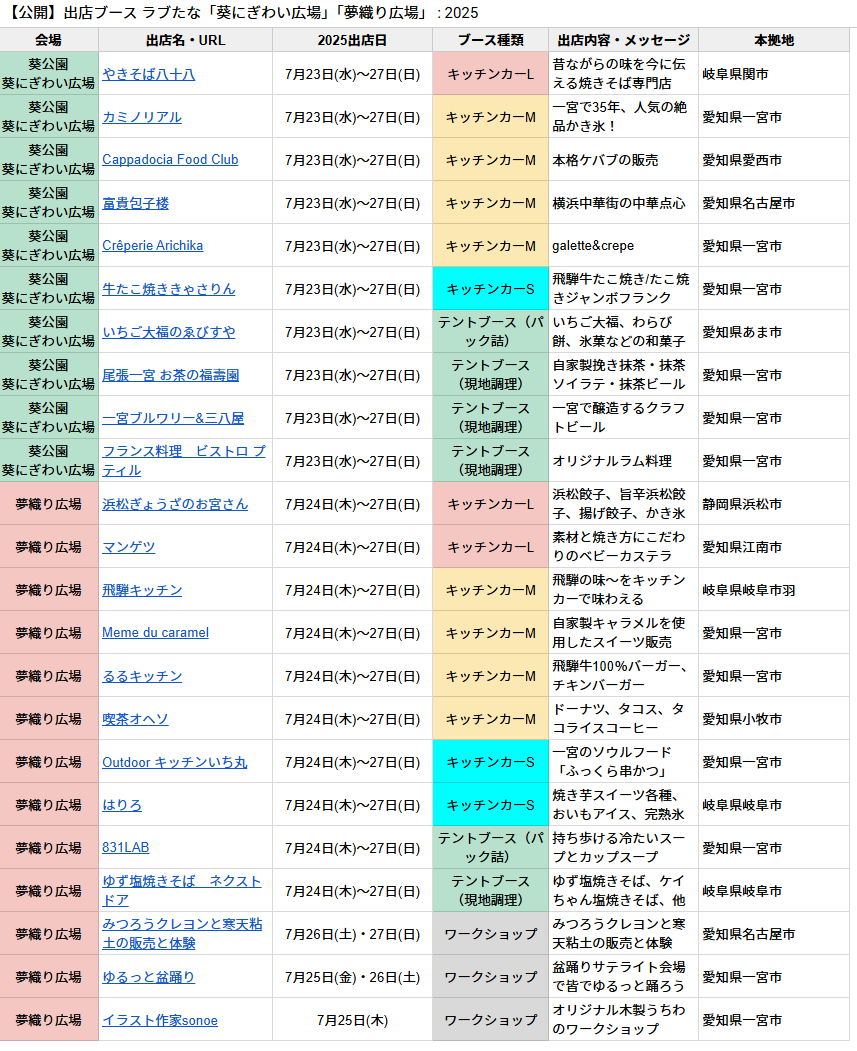This screenshot has width=857, height=1051.
Task: Select the 飛騨牛100%バーガー message cell
Action: click(x=623, y=676)
